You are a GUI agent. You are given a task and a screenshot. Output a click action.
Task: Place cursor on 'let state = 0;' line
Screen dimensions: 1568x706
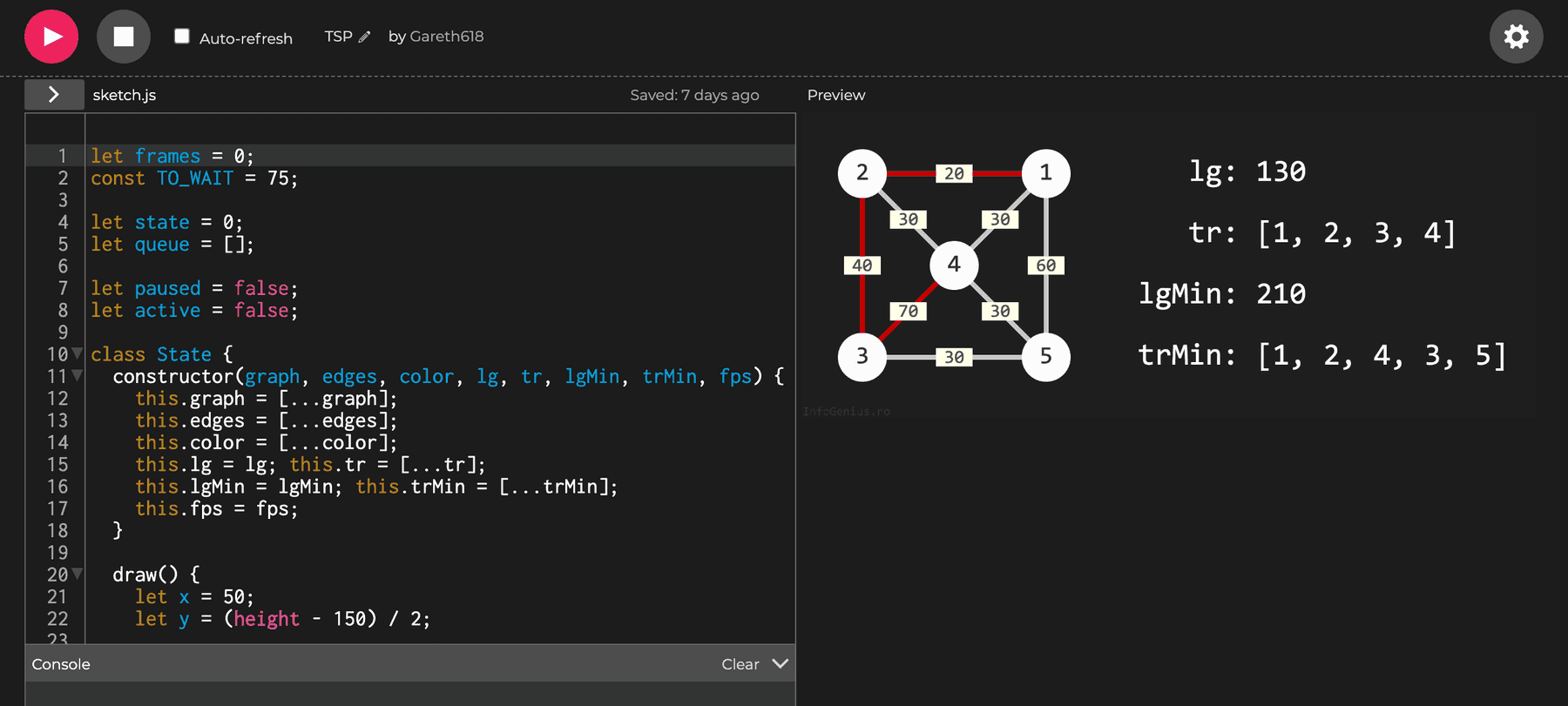[x=167, y=222]
